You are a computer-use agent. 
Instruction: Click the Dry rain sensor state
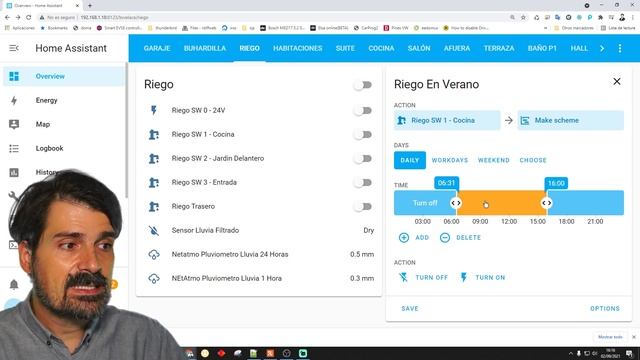[369, 231]
